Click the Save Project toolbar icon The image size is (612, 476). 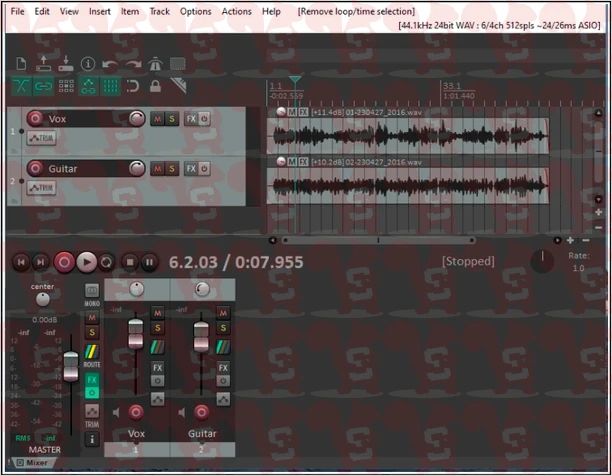[66, 64]
